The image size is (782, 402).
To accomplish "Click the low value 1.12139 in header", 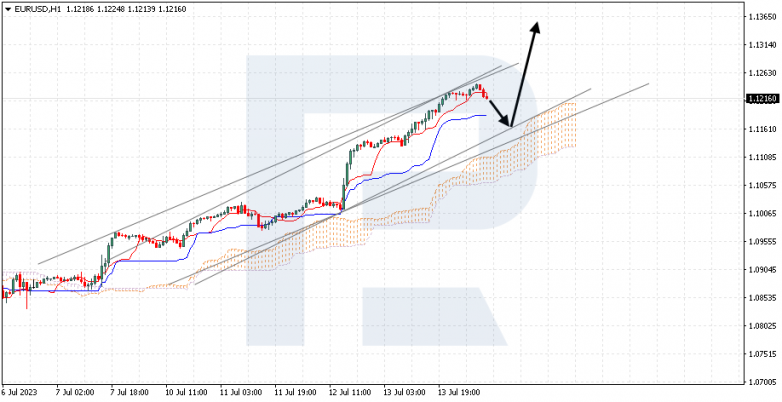I will 140,9.
